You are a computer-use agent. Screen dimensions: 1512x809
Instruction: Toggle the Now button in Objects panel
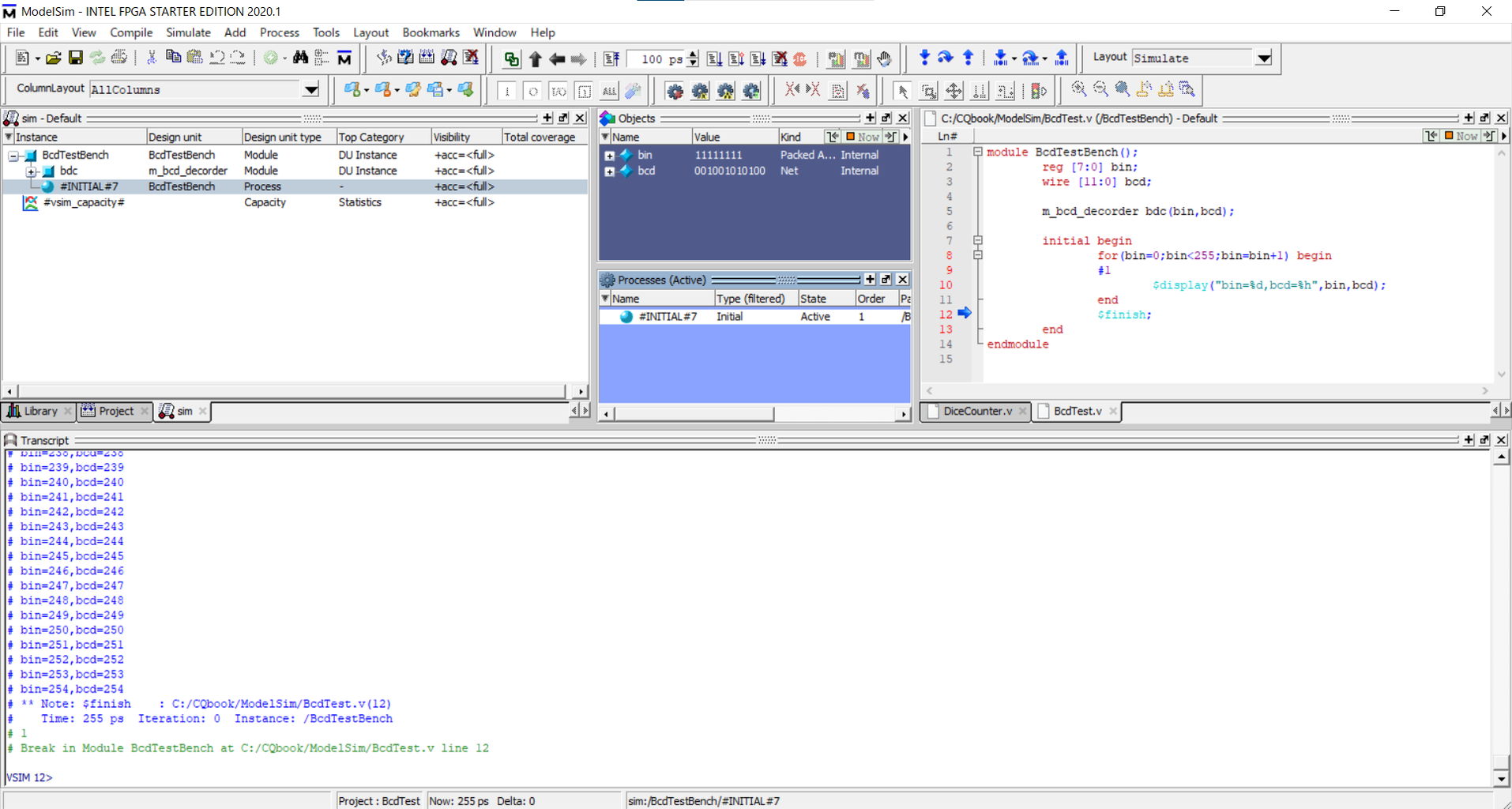pyautogui.click(x=863, y=137)
